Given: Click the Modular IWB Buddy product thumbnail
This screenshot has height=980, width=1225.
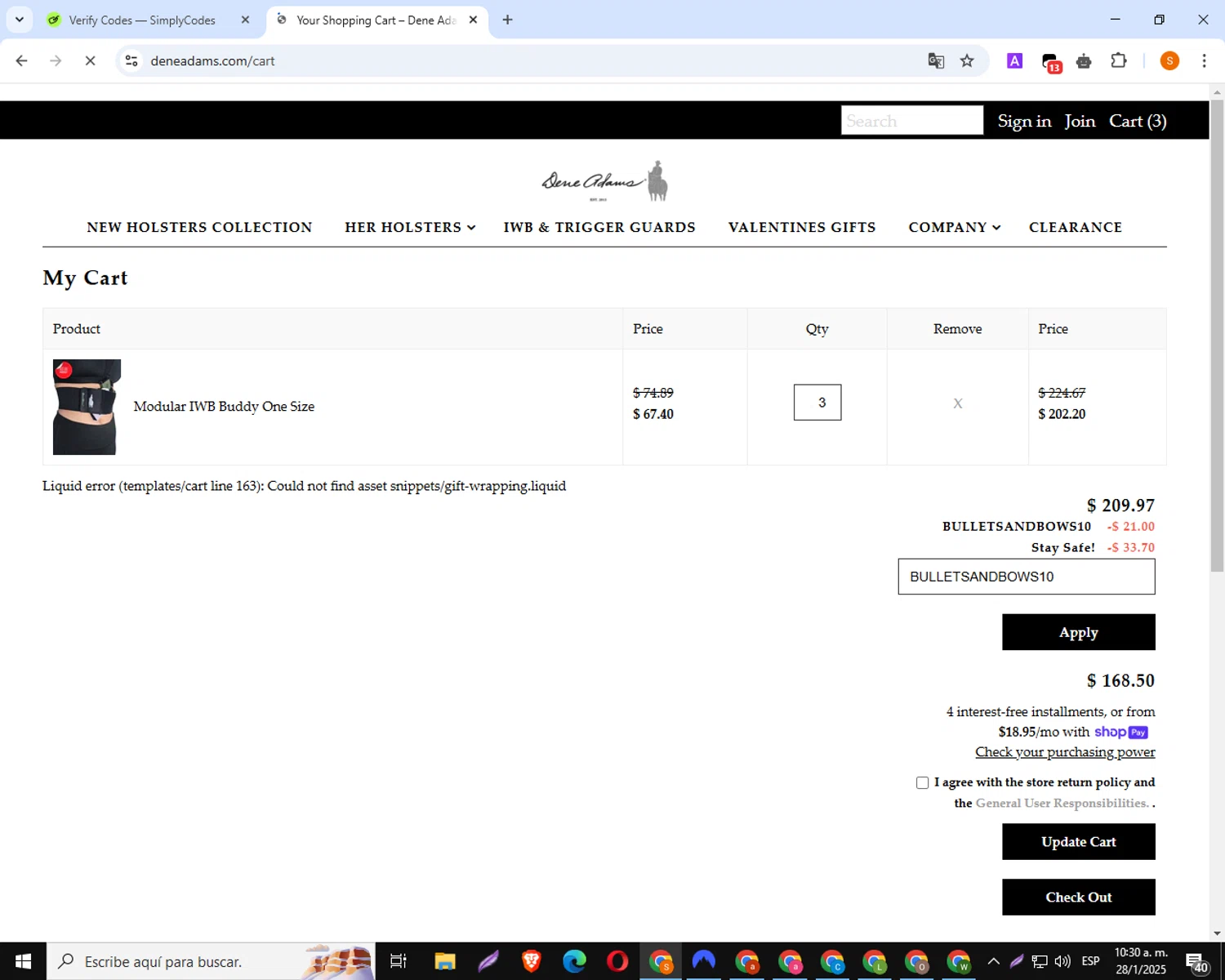Looking at the screenshot, I should pyautogui.click(x=87, y=407).
